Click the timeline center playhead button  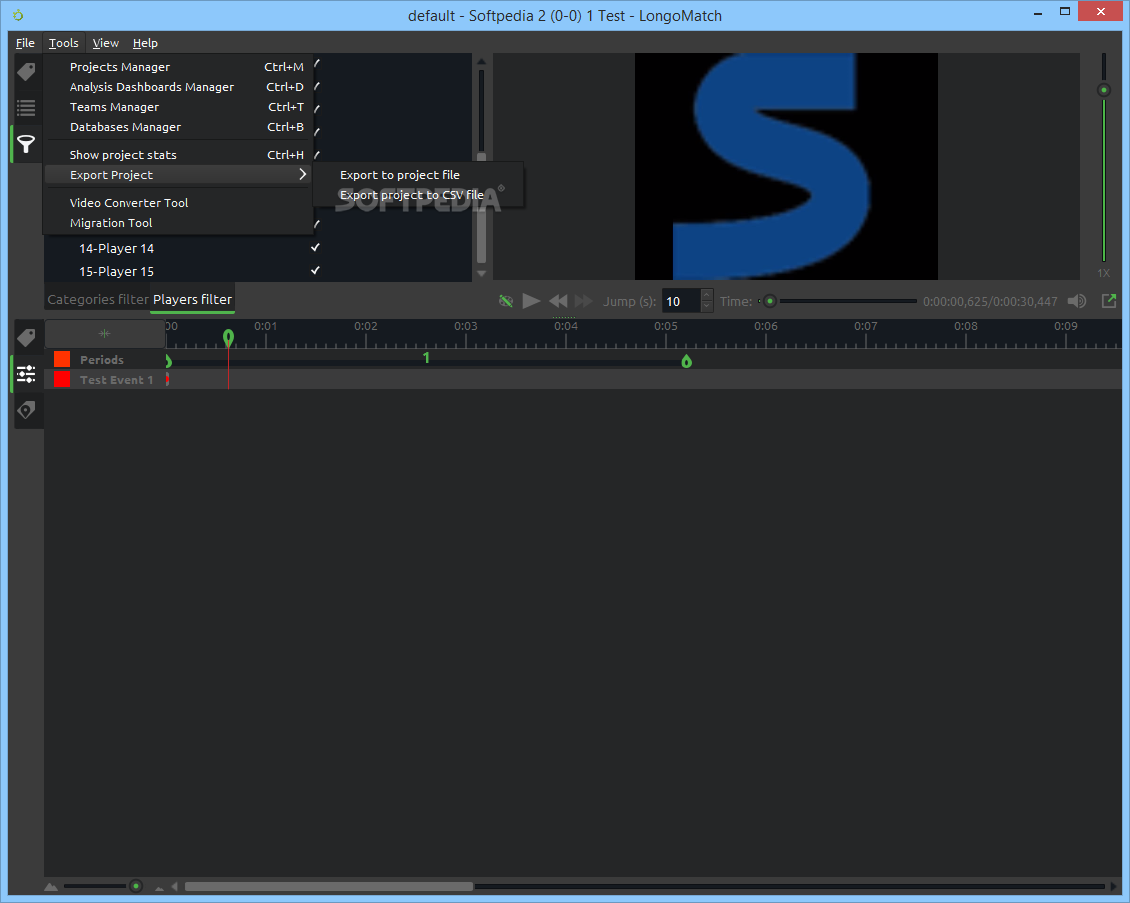[x=104, y=334]
